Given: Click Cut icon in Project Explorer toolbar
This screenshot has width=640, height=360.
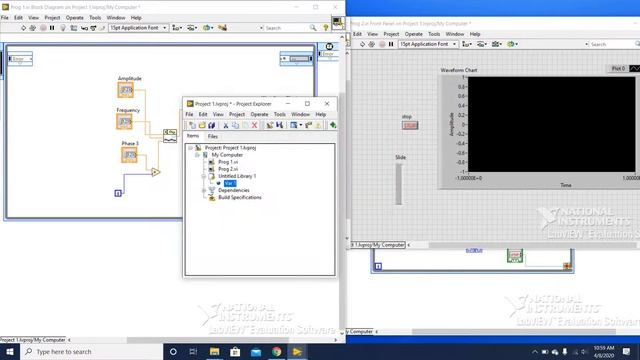Looking at the screenshot, I should (x=225, y=125).
